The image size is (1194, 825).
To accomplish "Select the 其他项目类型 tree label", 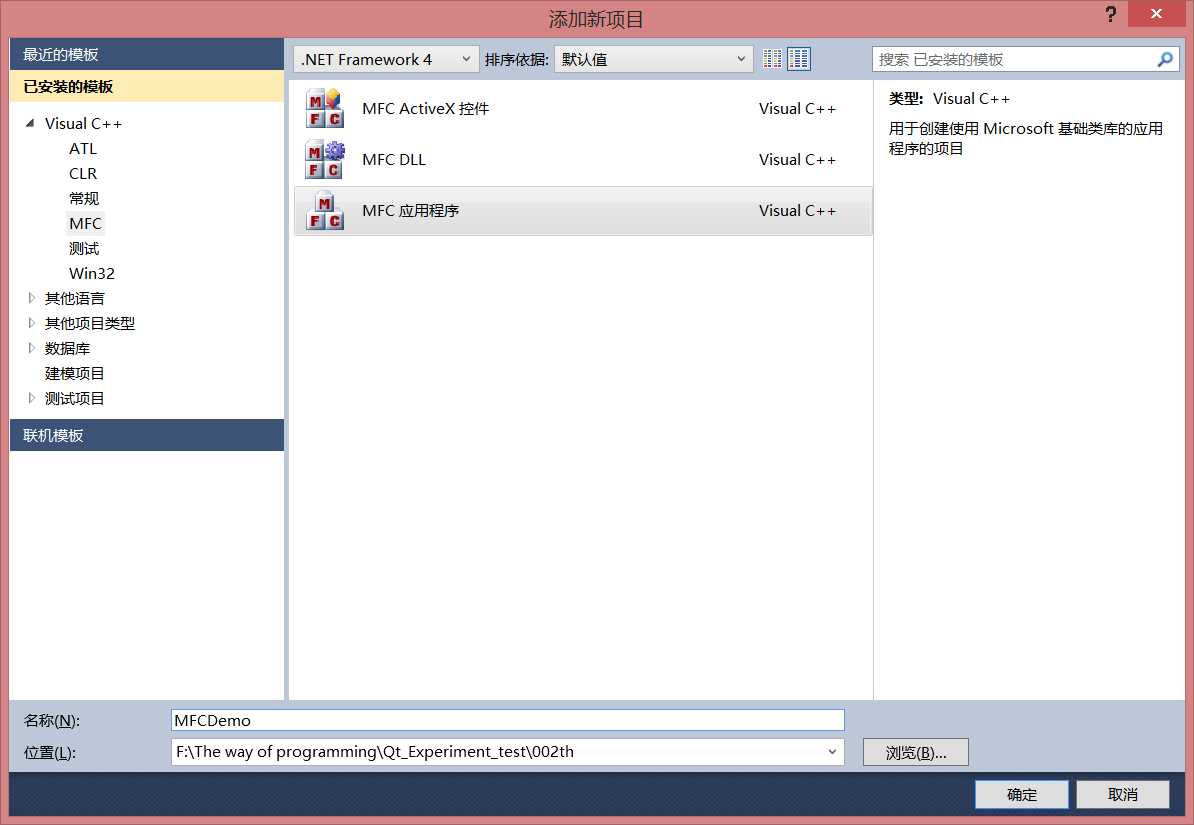I will 90,323.
